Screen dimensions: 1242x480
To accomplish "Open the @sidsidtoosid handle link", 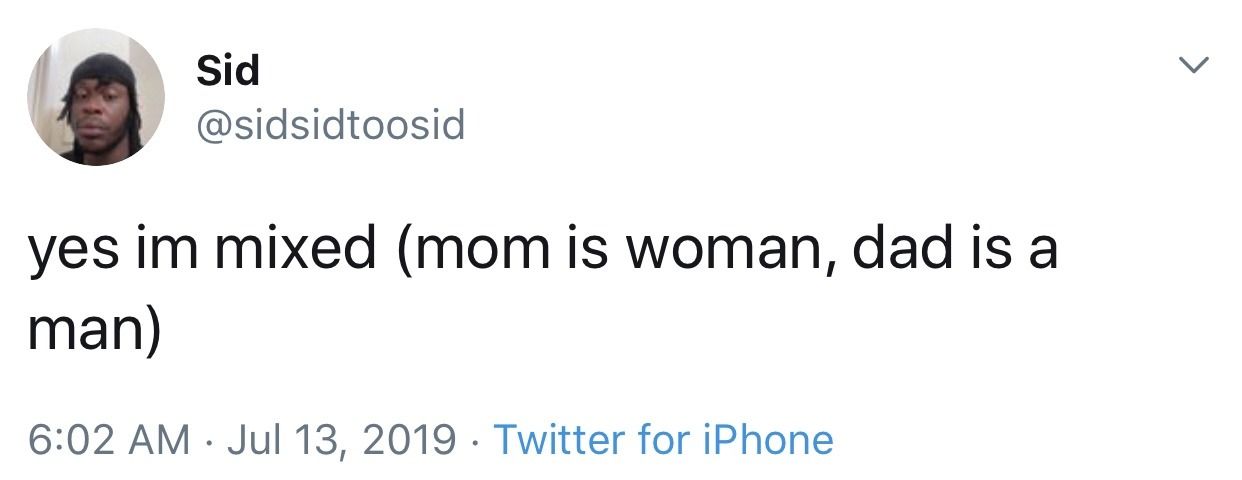I will [330, 126].
